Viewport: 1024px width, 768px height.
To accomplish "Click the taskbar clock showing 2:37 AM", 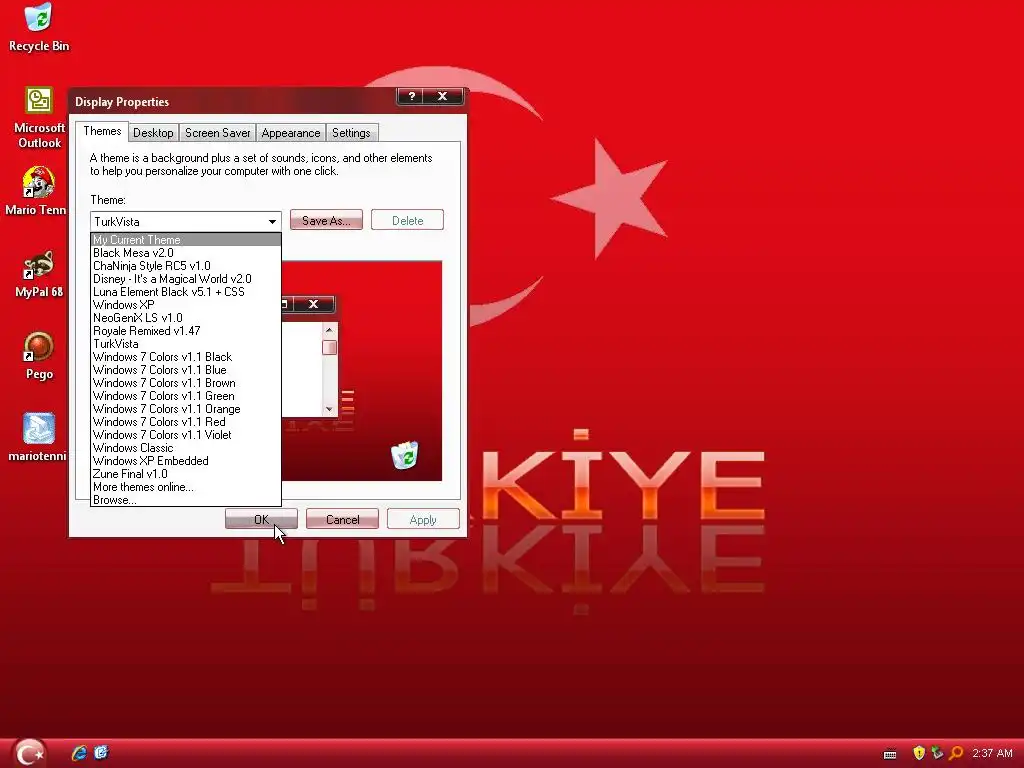I will 992,753.
